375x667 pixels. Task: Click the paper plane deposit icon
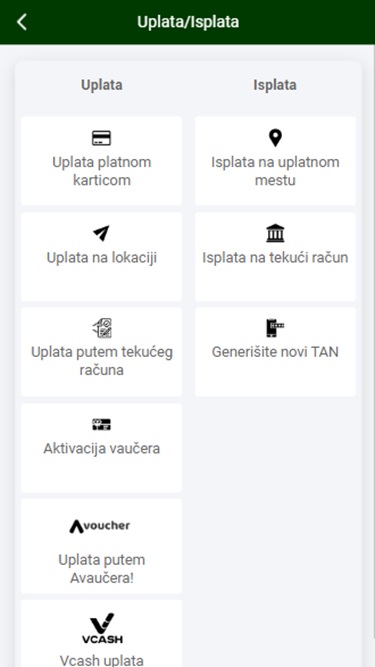coord(101,234)
